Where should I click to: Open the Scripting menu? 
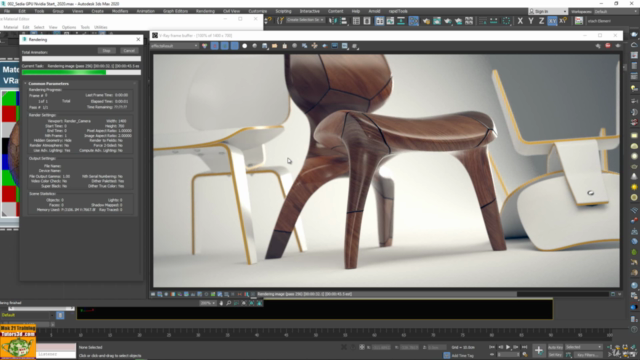coord(283,11)
